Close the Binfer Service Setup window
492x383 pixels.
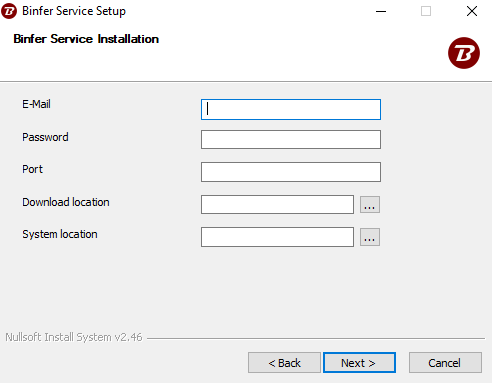pos(472,11)
